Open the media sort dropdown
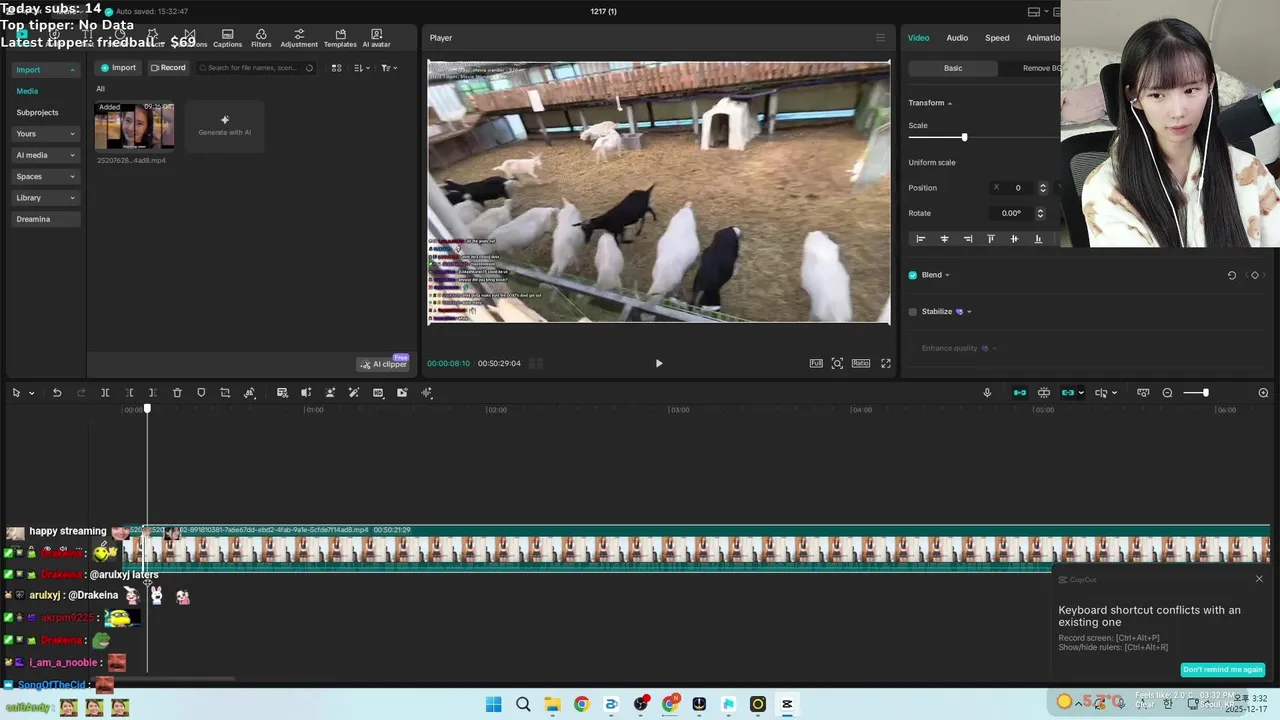The width and height of the screenshot is (1280, 720). (362, 68)
